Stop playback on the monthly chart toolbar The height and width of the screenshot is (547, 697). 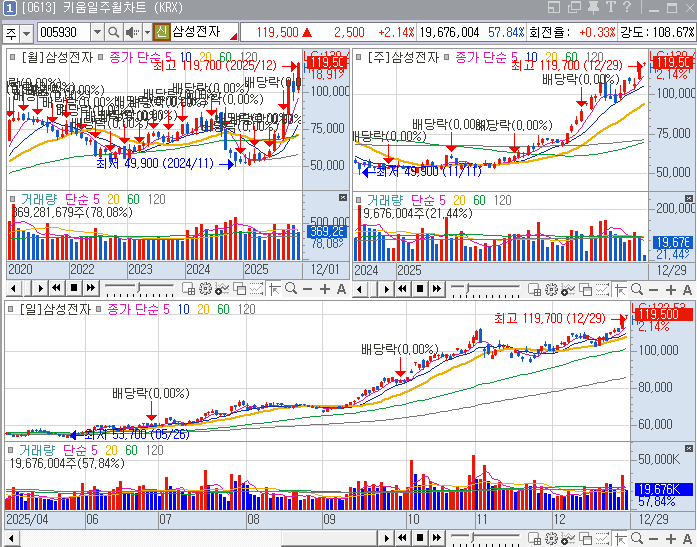point(74,289)
